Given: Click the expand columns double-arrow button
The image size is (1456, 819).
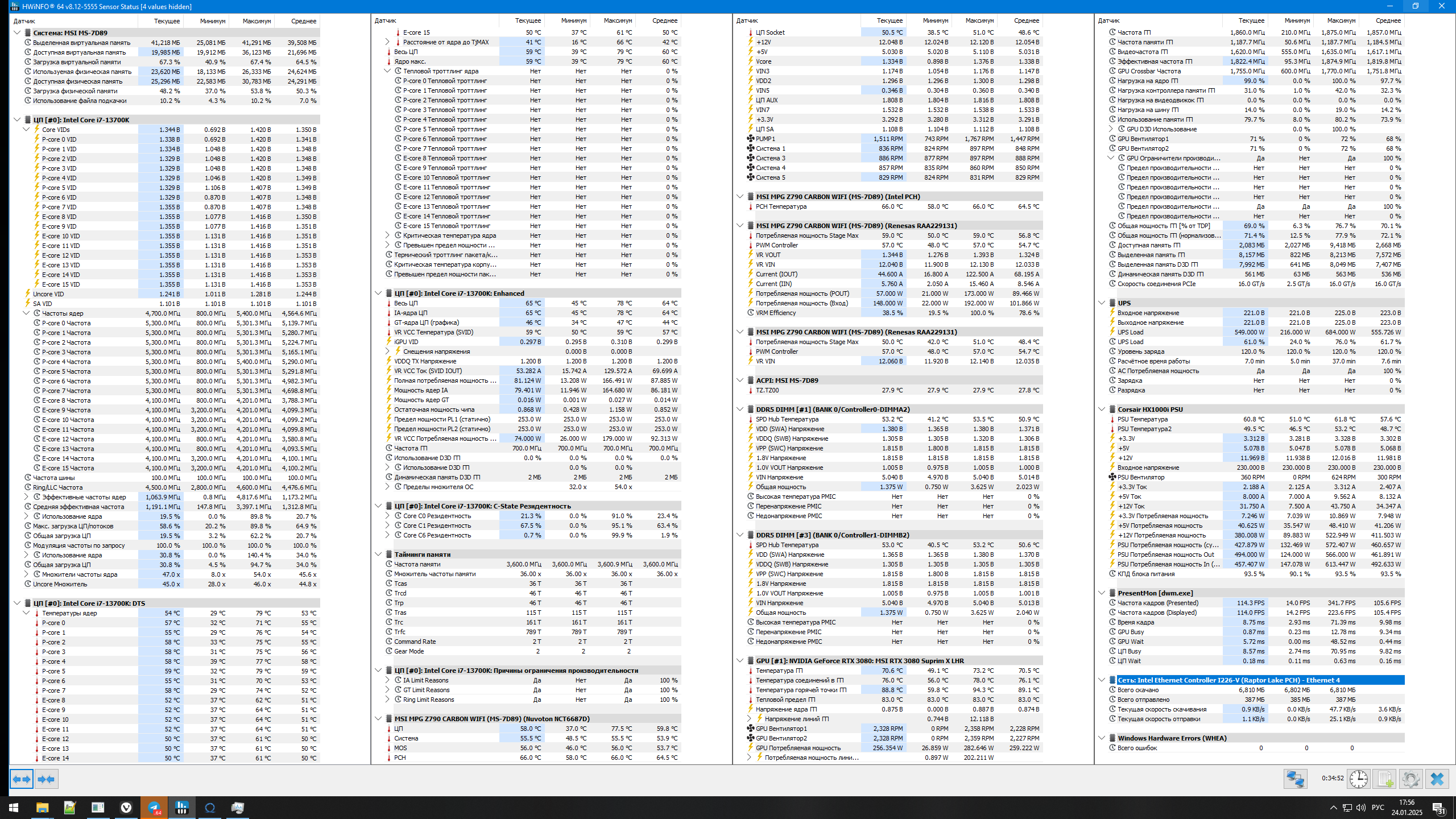Looking at the screenshot, I should 22,779.
